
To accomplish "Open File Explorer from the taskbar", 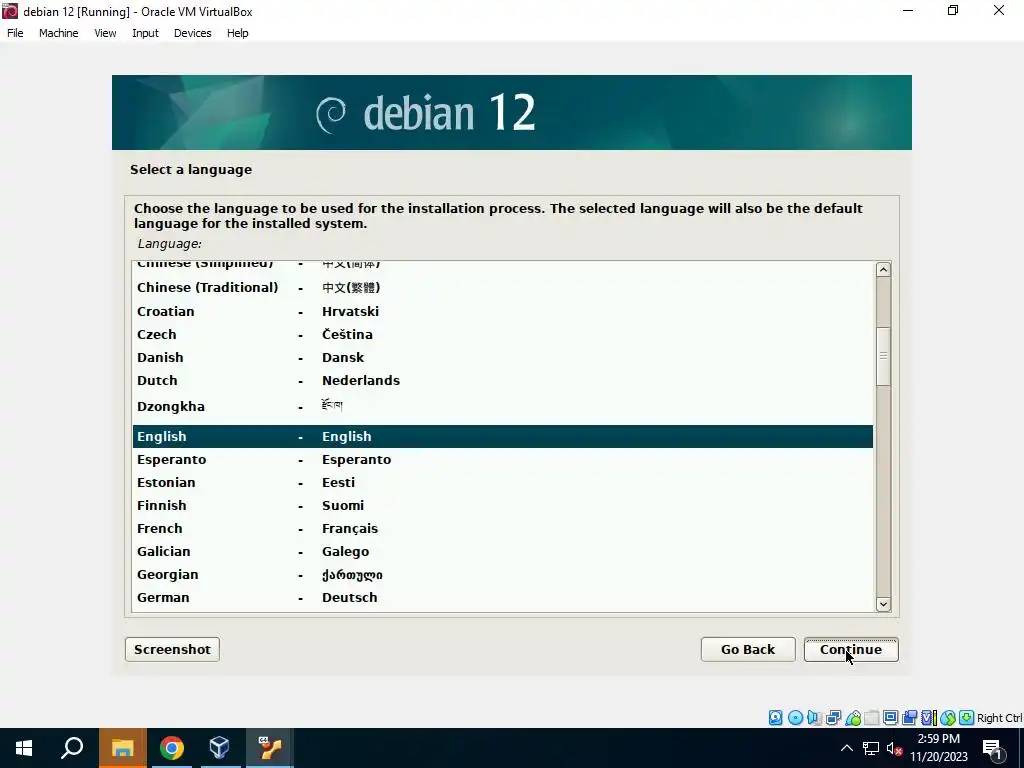I will click(122, 748).
